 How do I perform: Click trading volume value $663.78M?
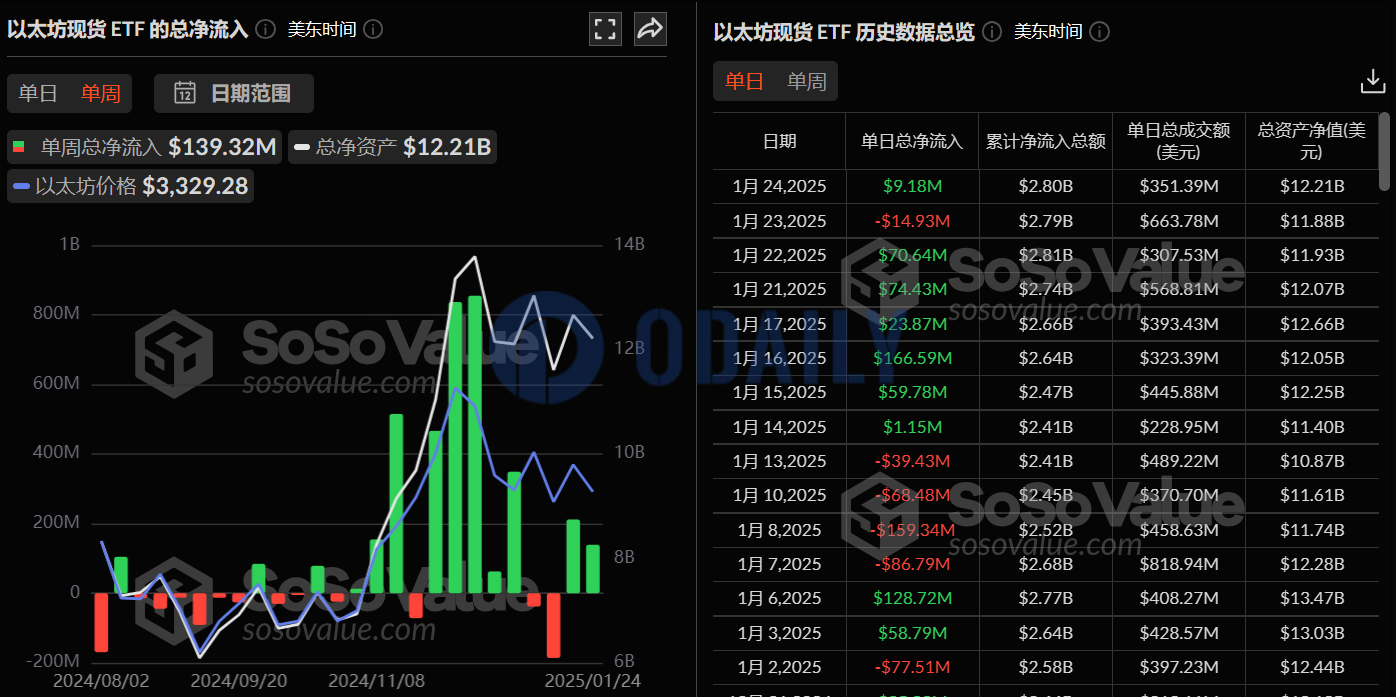point(1179,220)
